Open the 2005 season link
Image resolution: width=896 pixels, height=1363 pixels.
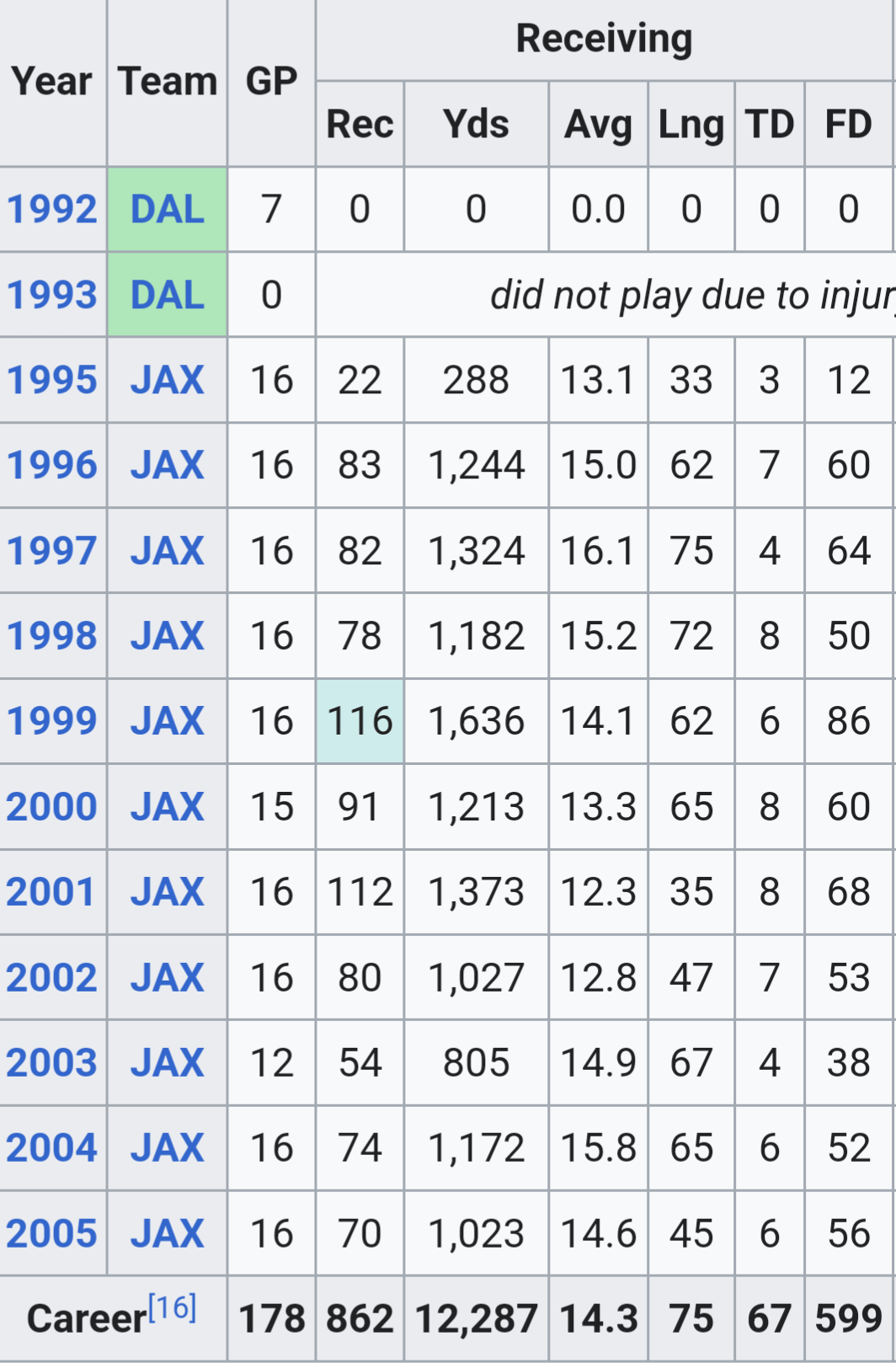52,1234
